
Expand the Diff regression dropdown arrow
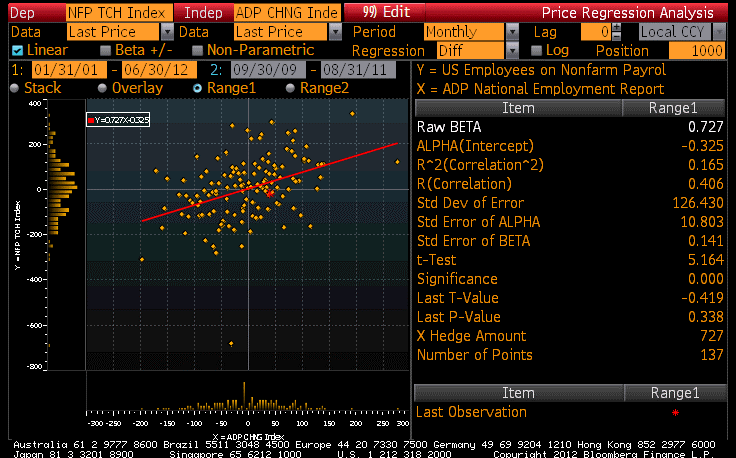(512, 51)
